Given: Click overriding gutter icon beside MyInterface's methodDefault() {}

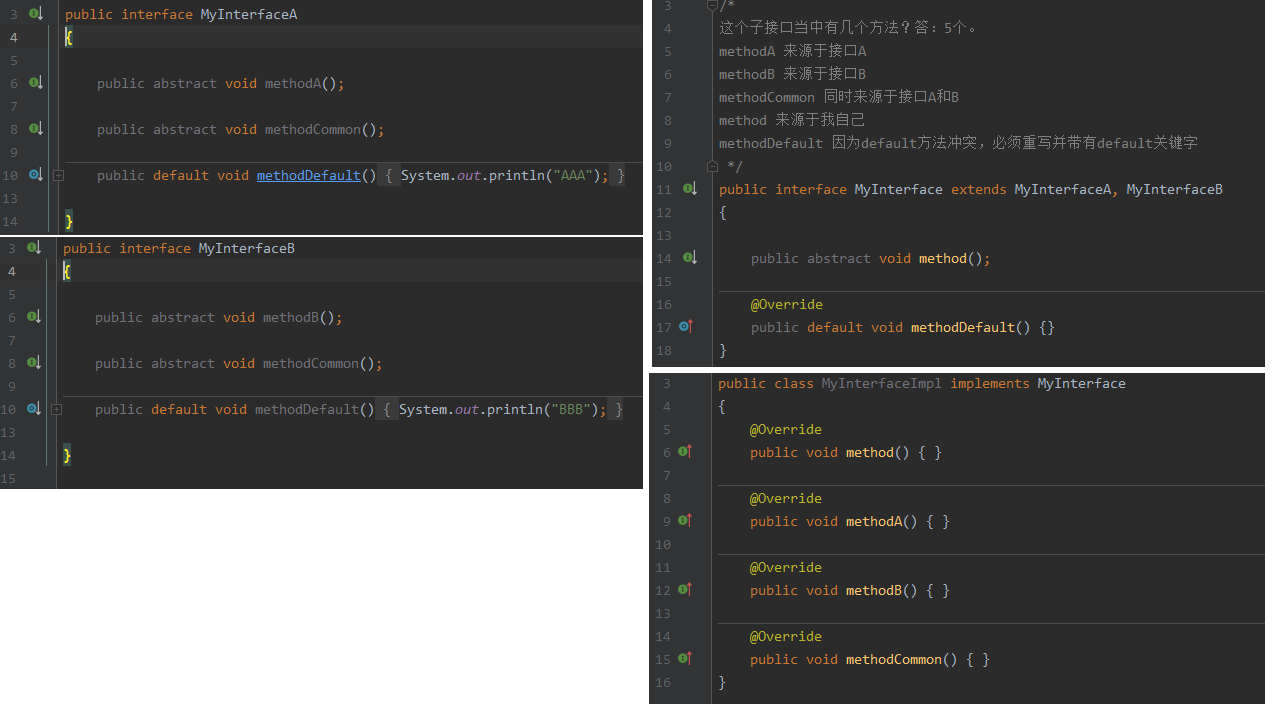Looking at the screenshot, I should tap(686, 327).
